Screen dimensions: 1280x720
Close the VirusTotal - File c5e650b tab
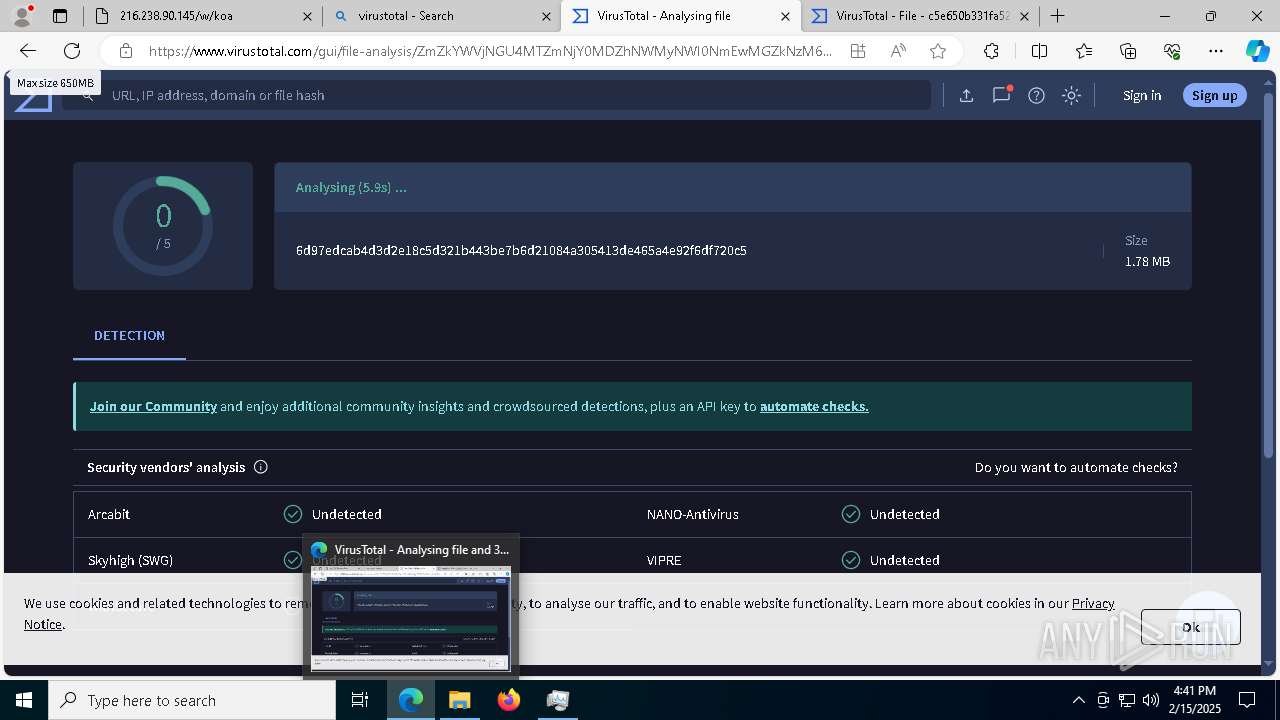[x=1024, y=16]
